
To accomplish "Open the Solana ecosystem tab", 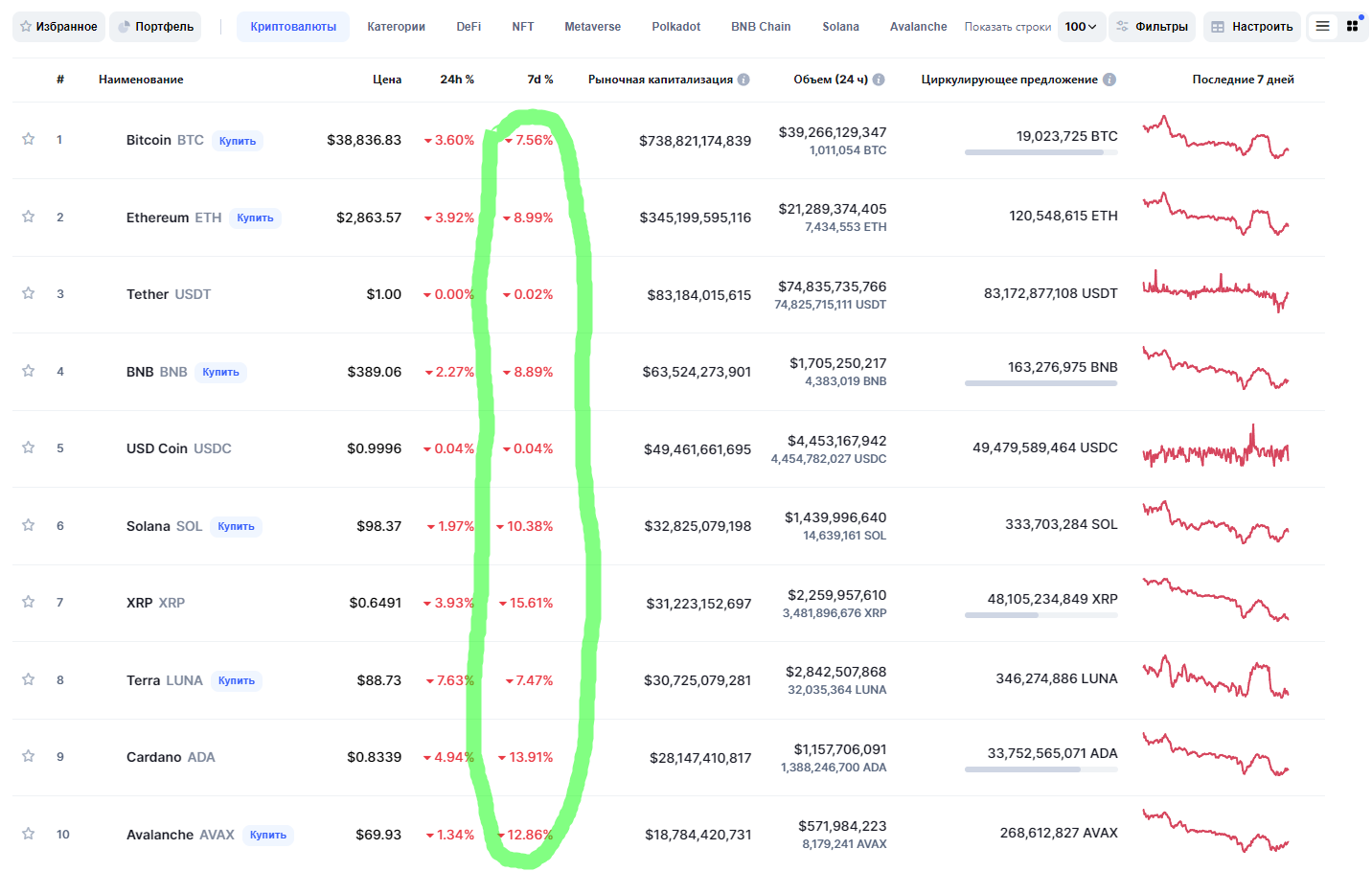I will point(840,27).
